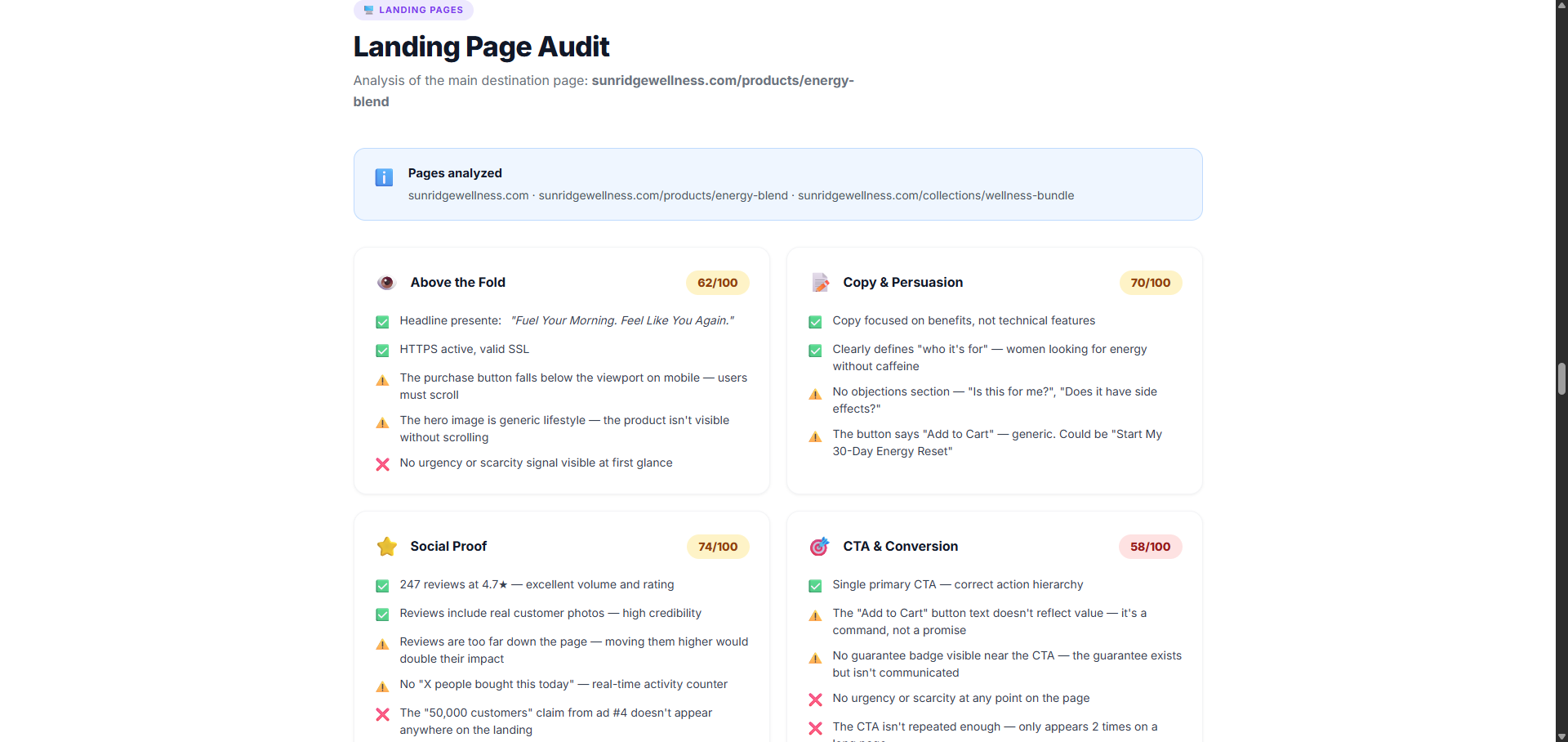Click the scrollbar down arrow
Screen dimensions: 1568x742
(1561, 735)
